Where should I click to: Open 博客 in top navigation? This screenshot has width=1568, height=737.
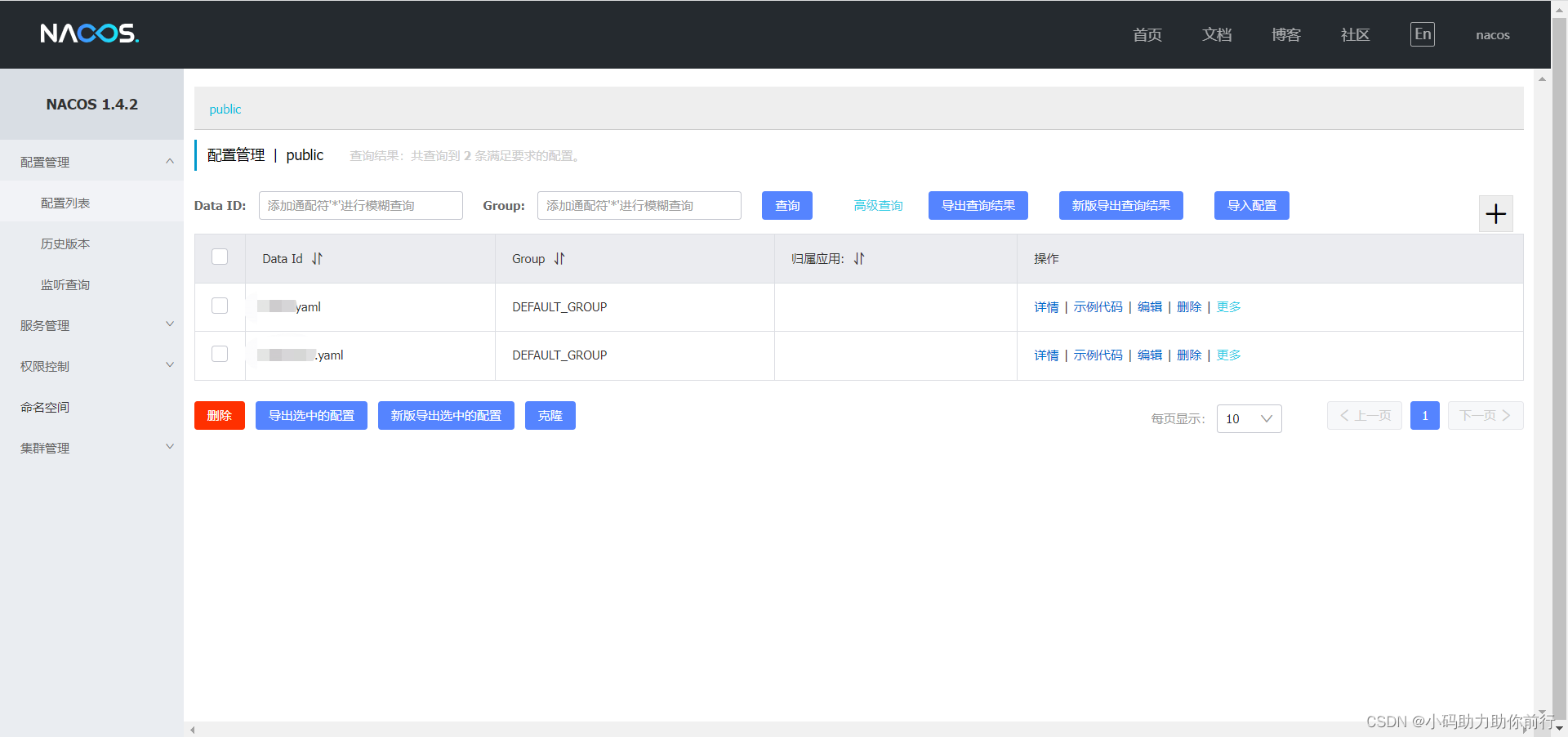pos(1286,35)
